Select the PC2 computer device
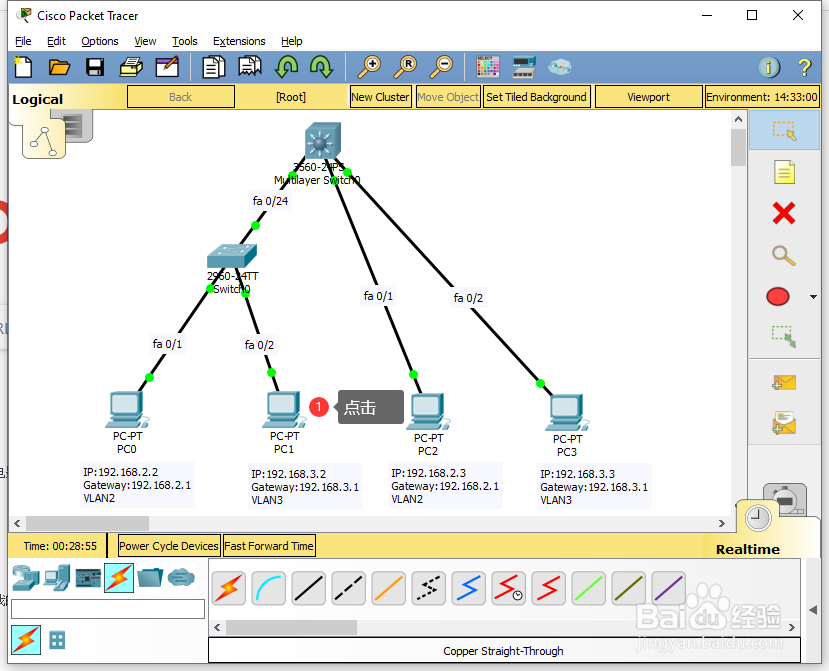Image resolution: width=829 pixels, height=671 pixels. (428, 412)
